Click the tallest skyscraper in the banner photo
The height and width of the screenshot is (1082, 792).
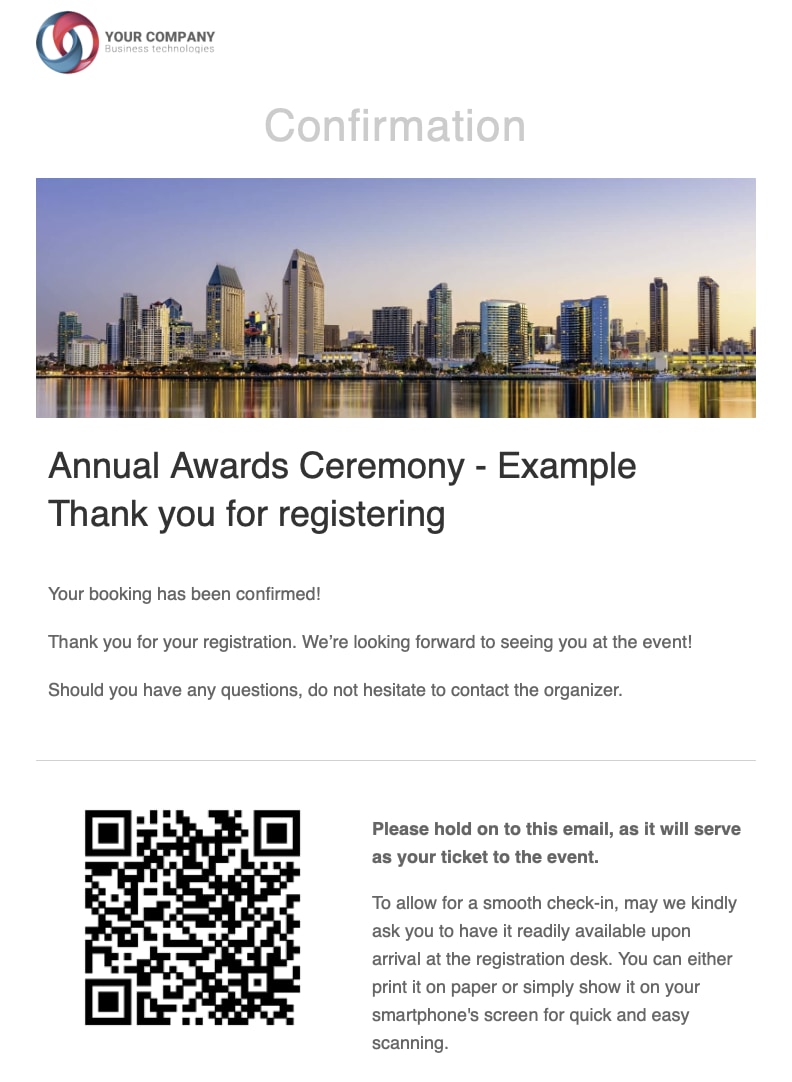pyautogui.click(x=302, y=300)
